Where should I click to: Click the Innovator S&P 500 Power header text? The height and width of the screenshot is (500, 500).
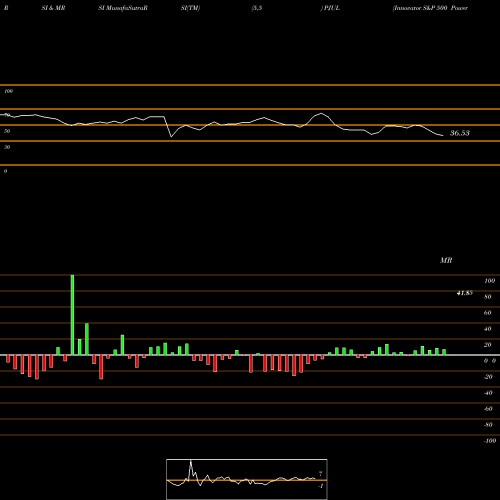430,8
